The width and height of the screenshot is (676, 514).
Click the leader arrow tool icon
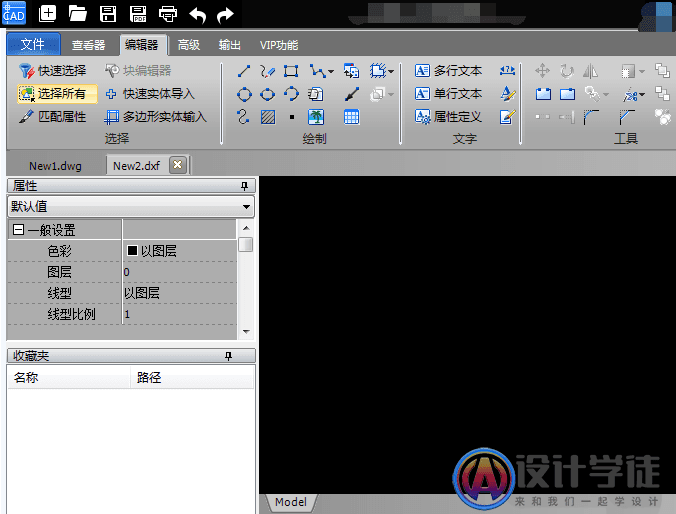(352, 94)
